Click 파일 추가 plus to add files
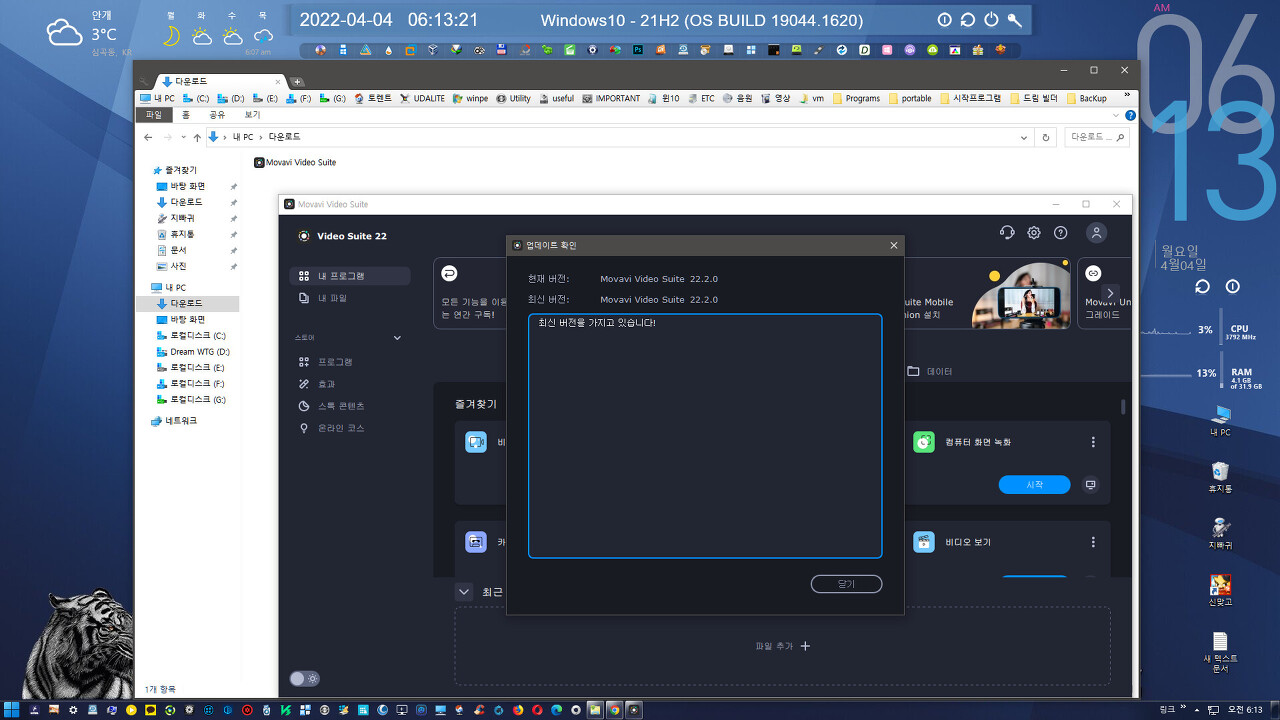The width and height of the screenshot is (1280, 720). 783,646
